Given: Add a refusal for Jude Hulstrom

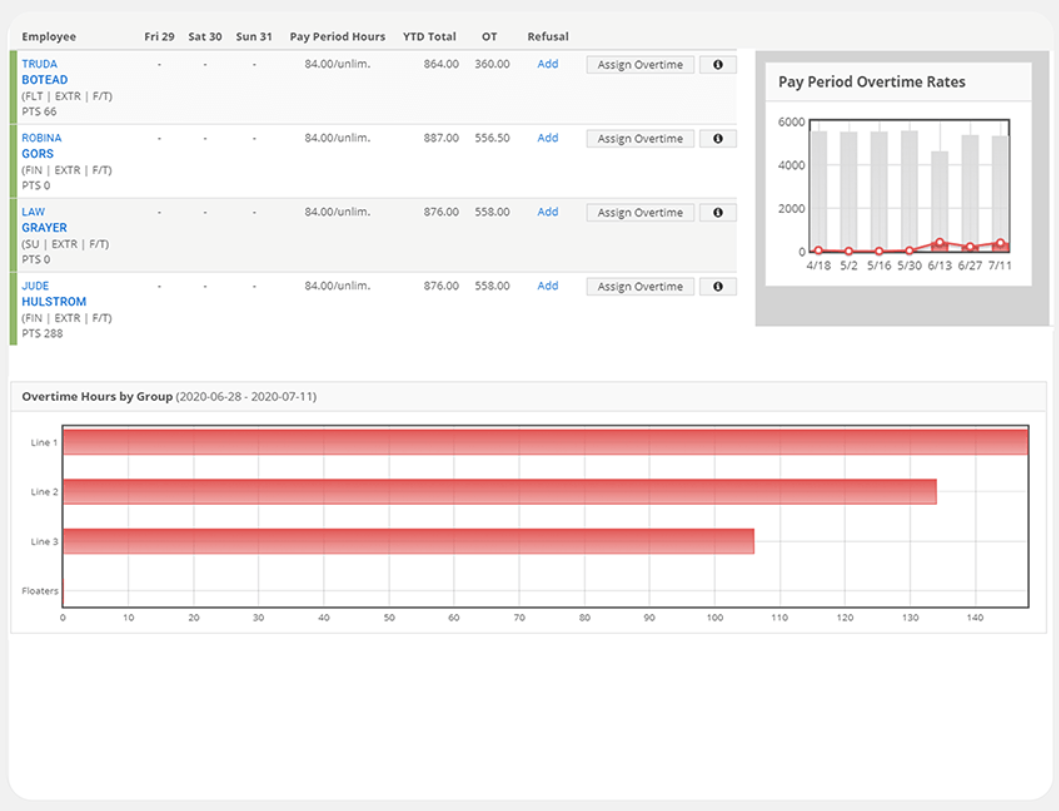Looking at the screenshot, I should click(547, 286).
